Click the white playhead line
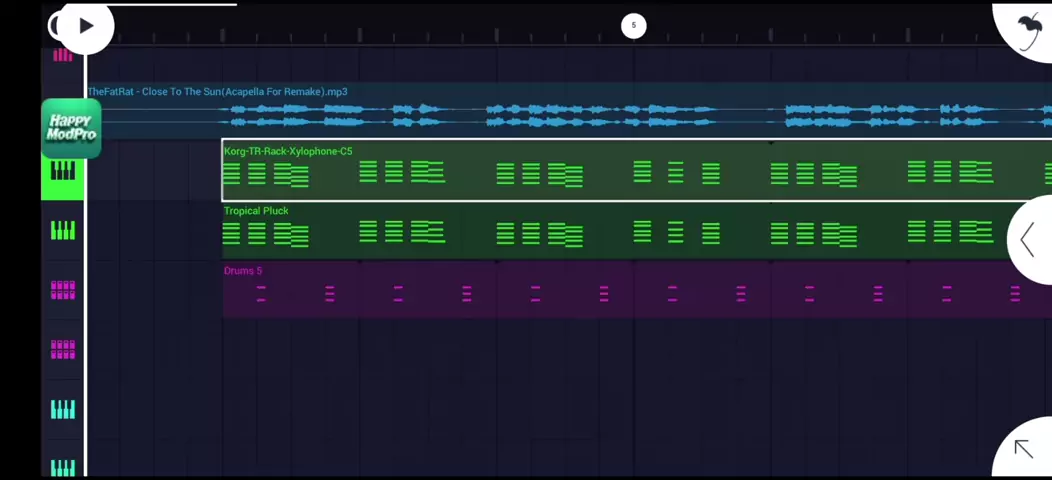The image size is (1052, 480). [86, 300]
